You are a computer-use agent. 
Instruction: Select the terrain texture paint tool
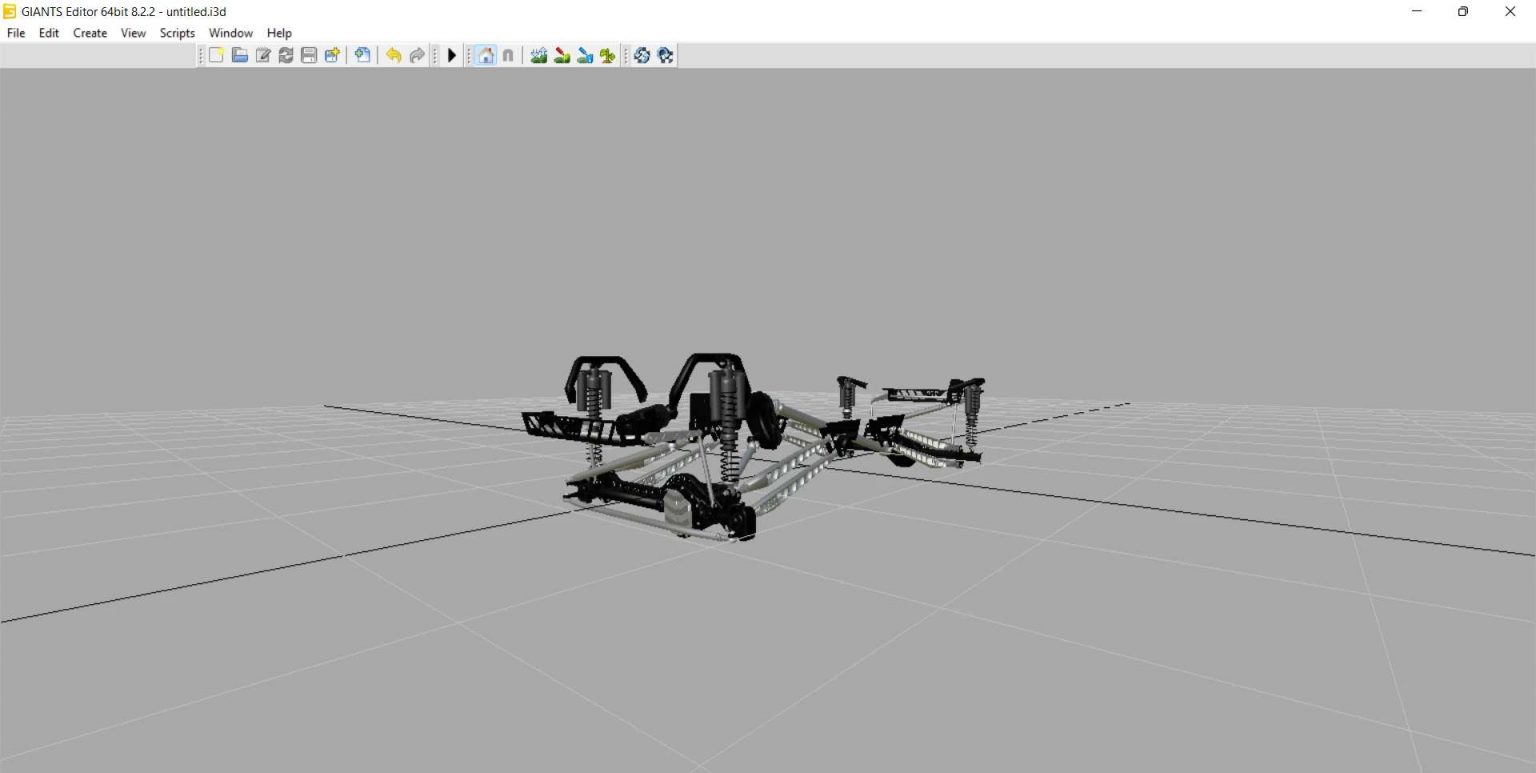pos(583,55)
